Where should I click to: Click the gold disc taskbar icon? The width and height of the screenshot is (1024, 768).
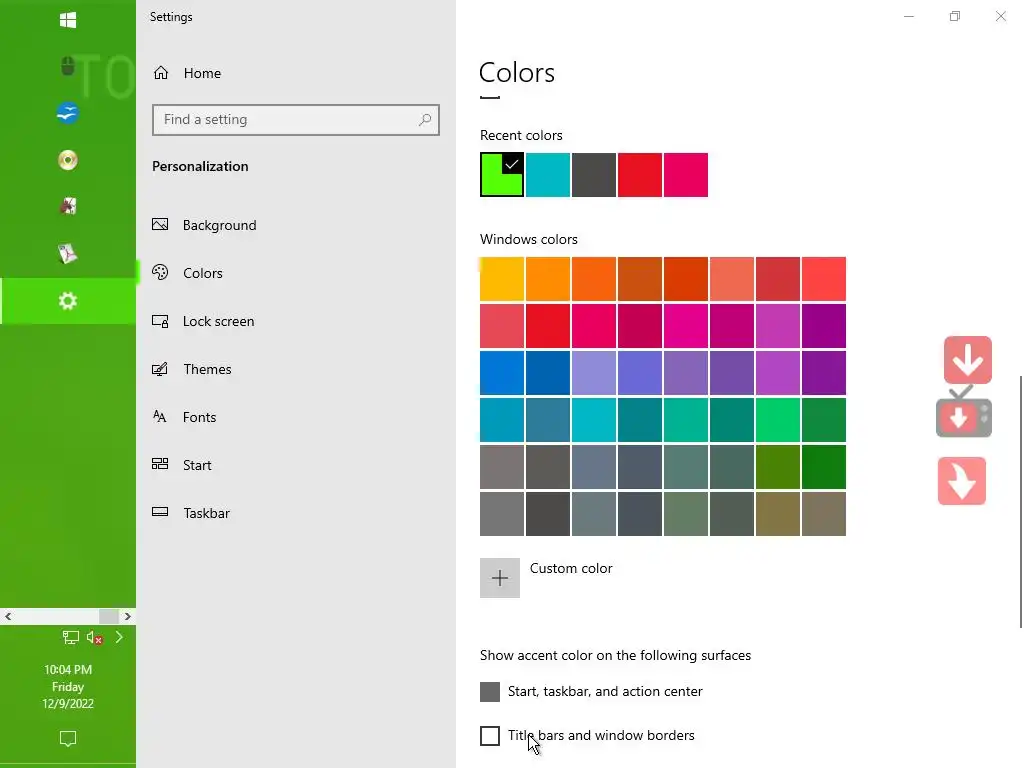[68, 160]
